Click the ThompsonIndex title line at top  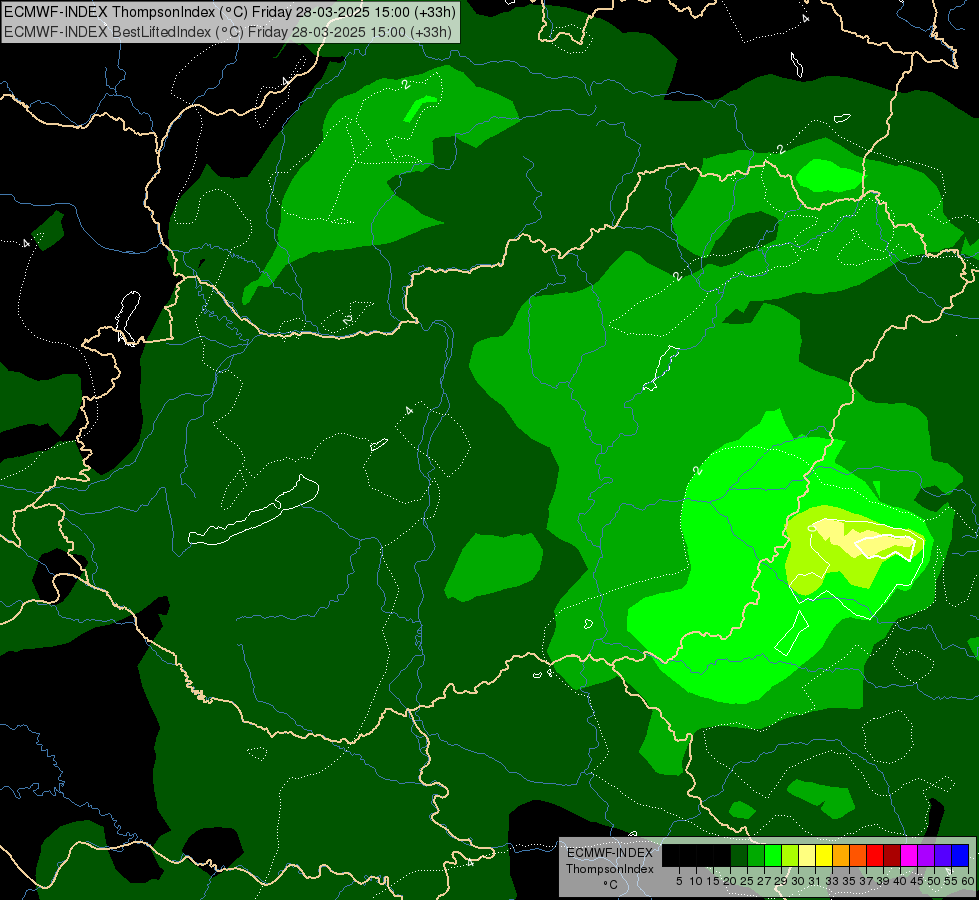pyautogui.click(x=230, y=11)
